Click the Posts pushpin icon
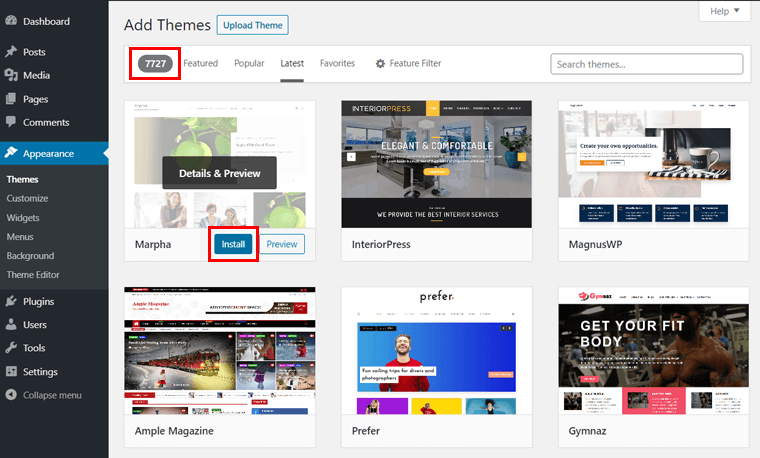The height and width of the screenshot is (458, 760). pos(11,51)
